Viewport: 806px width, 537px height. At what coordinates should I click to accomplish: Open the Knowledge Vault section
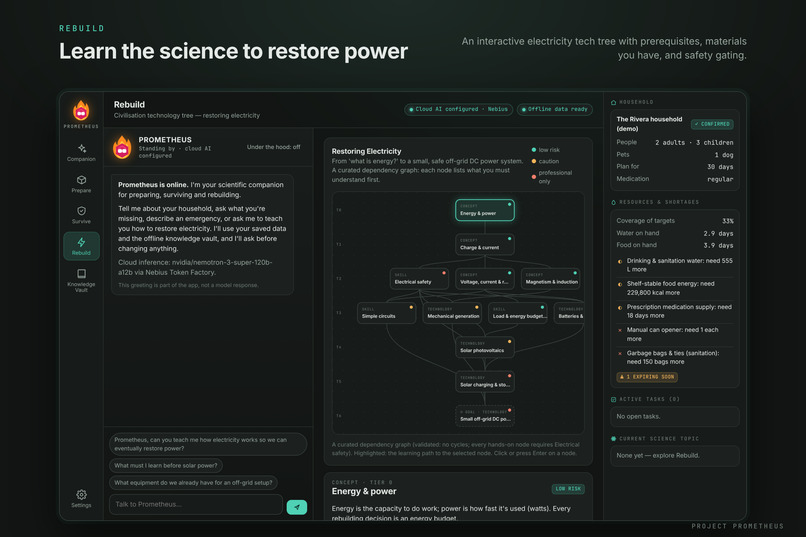(81, 280)
